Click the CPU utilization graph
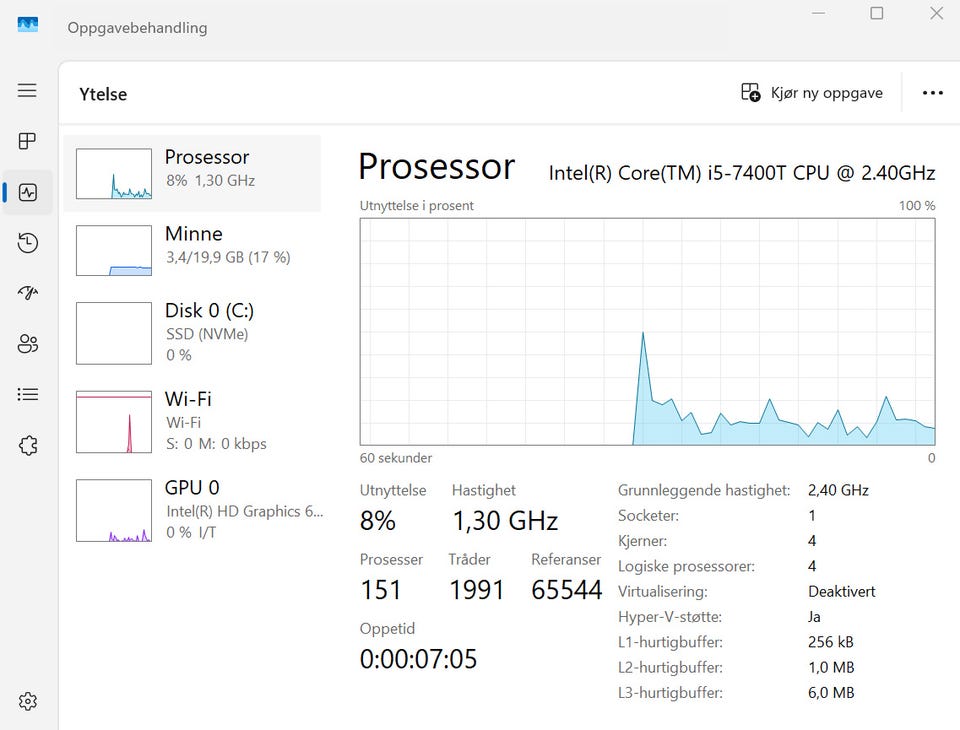Viewport: 960px width, 730px height. click(647, 331)
